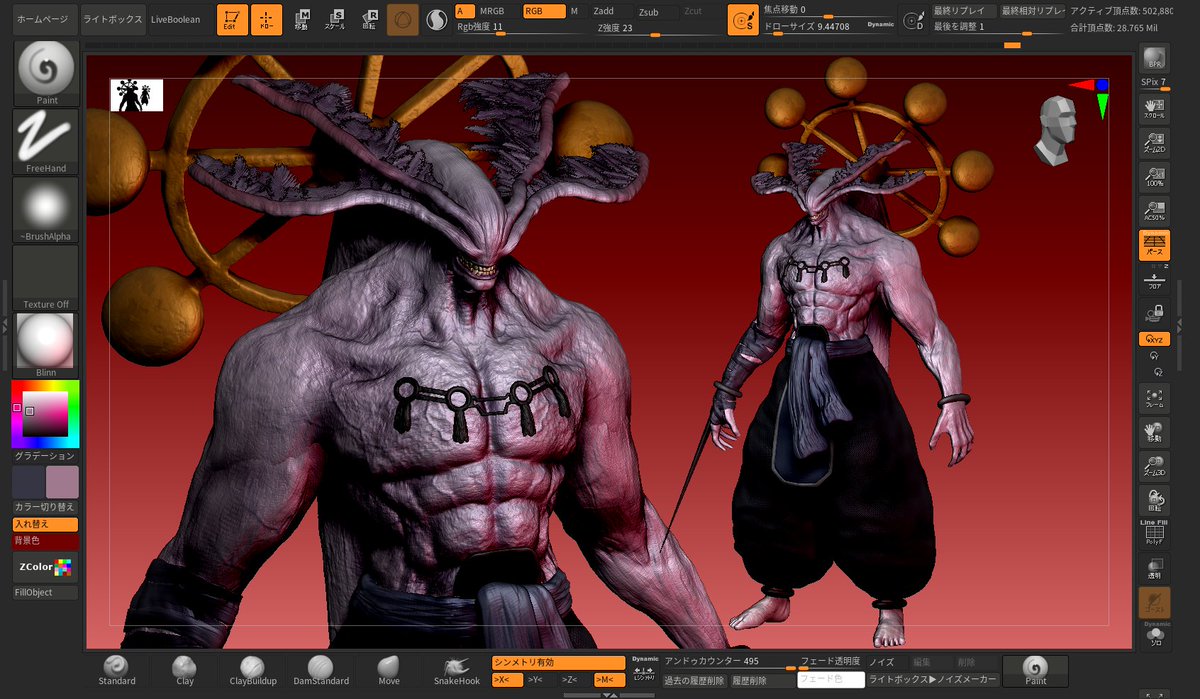Enable Zadd sculpt mode
Screen dimensions: 1200x699
[604, 11]
